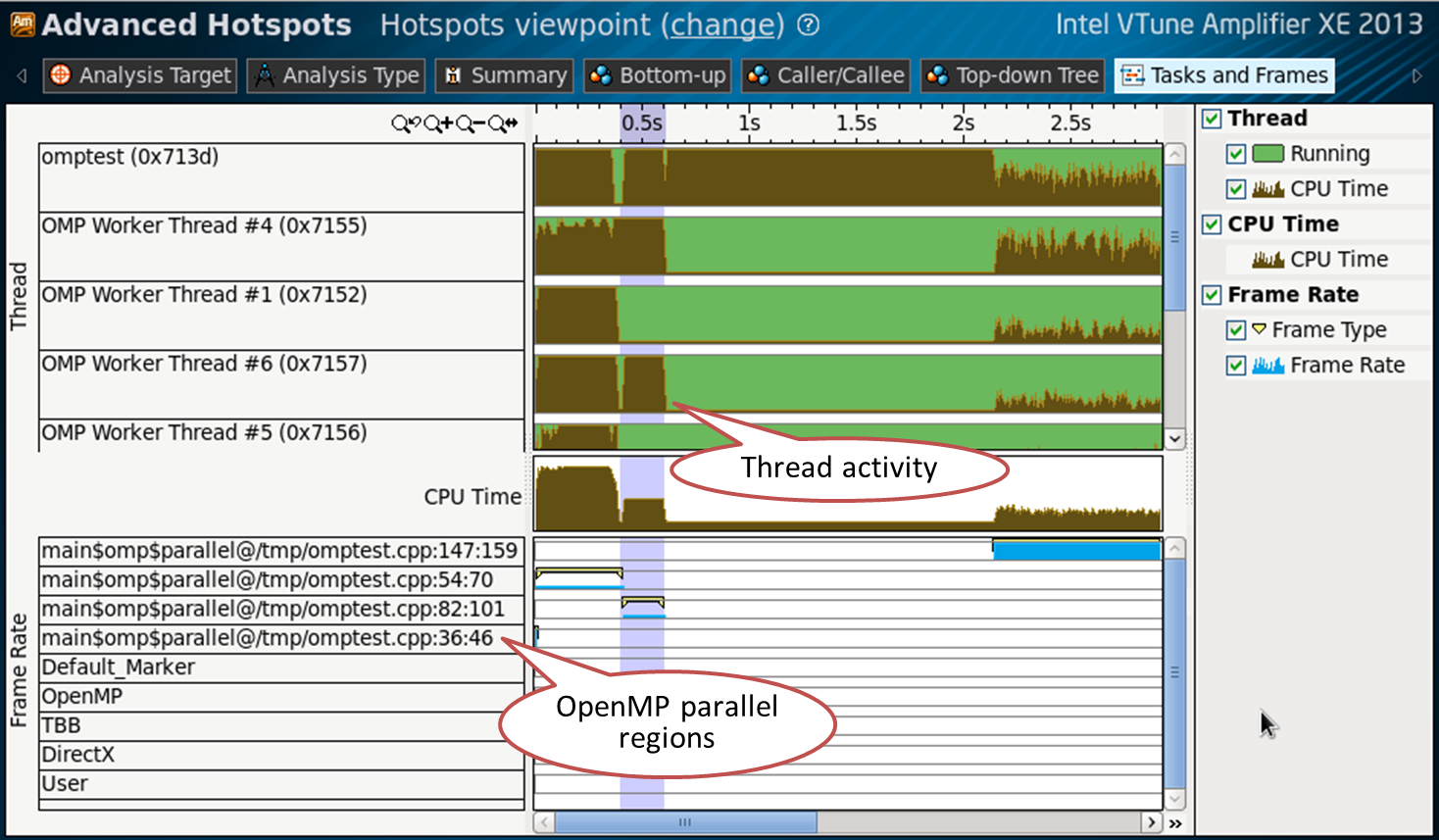Switch to the Caller/Callee tab
Image resolution: width=1439 pixels, height=840 pixels.
(x=825, y=75)
